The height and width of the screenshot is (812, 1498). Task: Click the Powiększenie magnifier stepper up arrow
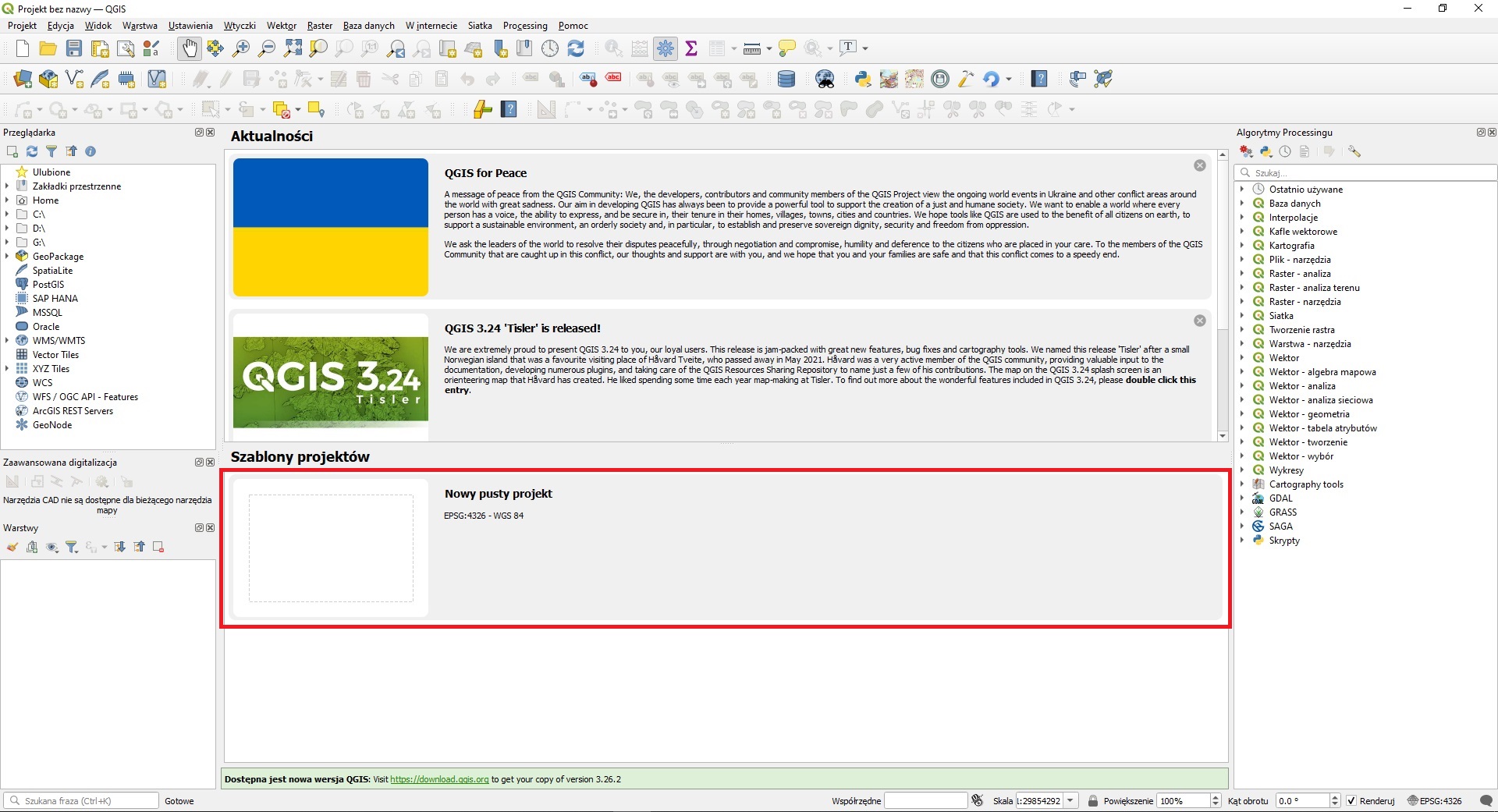click(1215, 797)
